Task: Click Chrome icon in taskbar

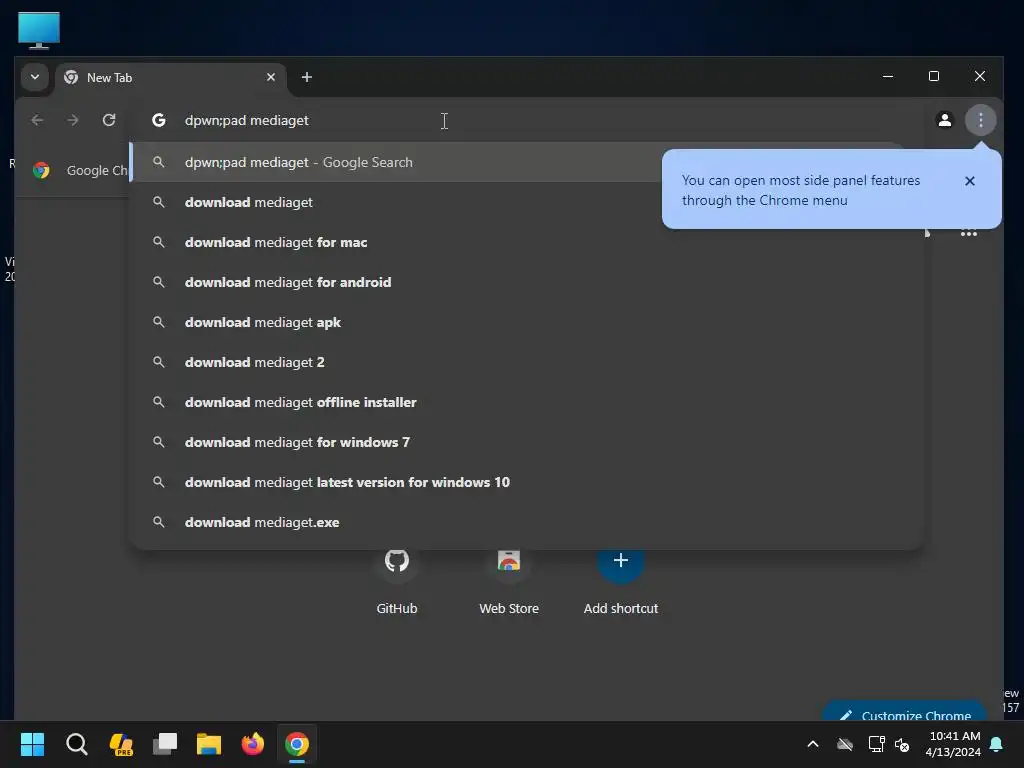Action: pyautogui.click(x=296, y=744)
